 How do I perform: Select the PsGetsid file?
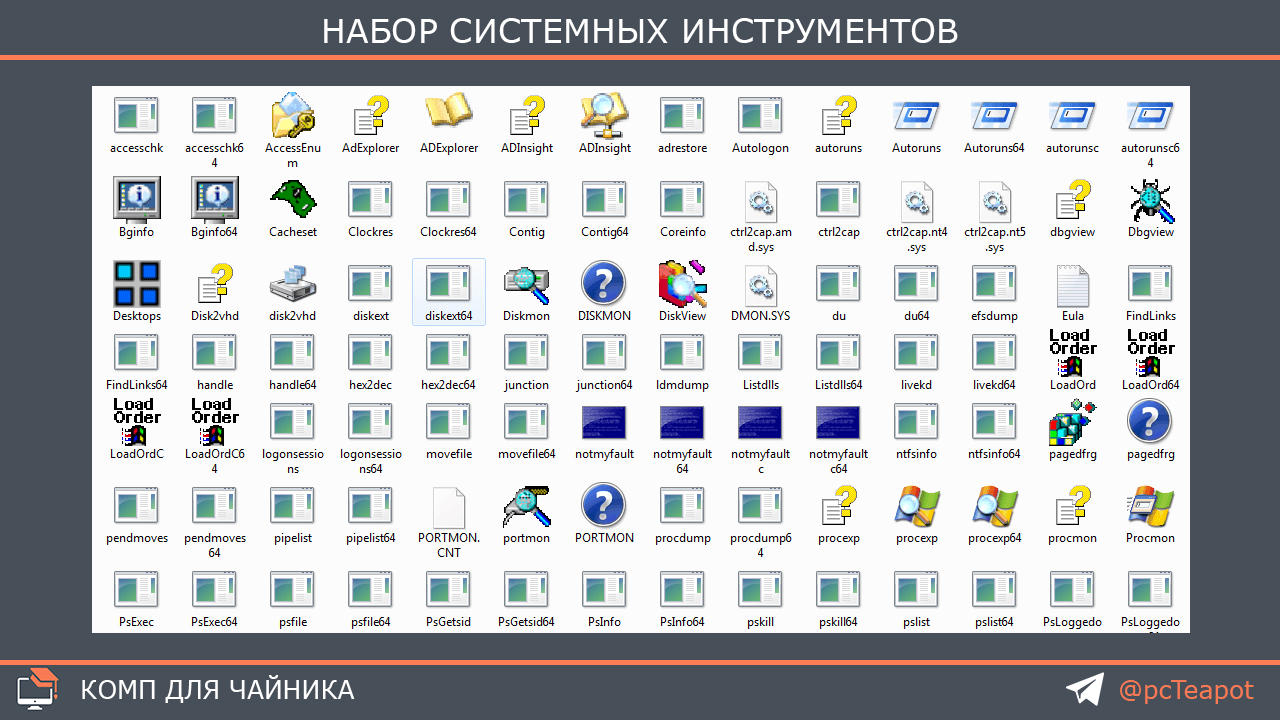[448, 590]
